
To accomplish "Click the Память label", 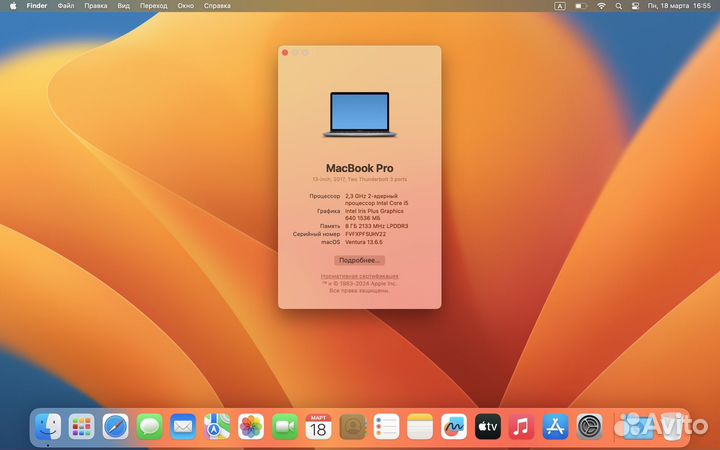I will (330, 226).
